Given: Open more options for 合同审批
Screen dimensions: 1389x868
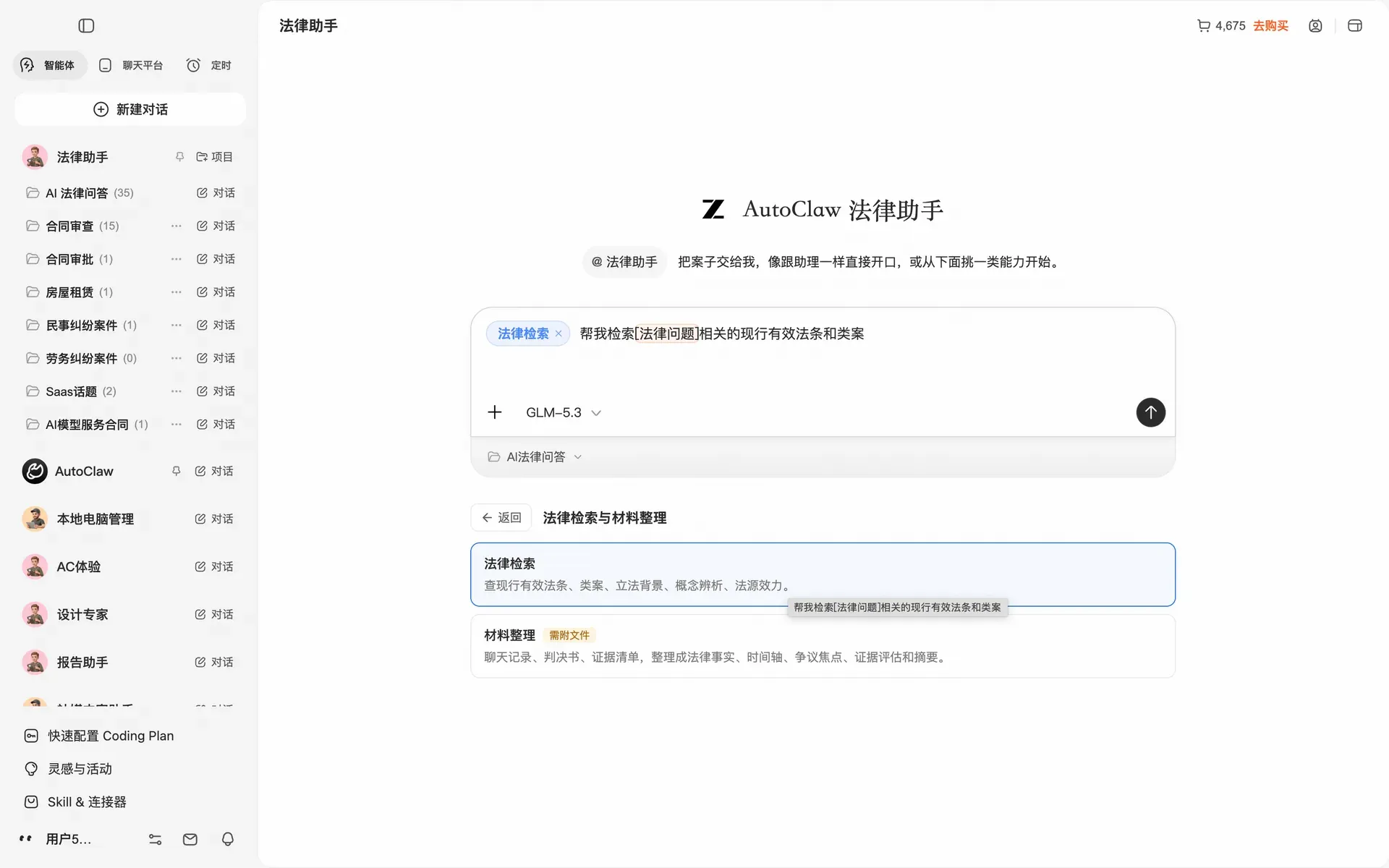Looking at the screenshot, I should (x=176, y=259).
